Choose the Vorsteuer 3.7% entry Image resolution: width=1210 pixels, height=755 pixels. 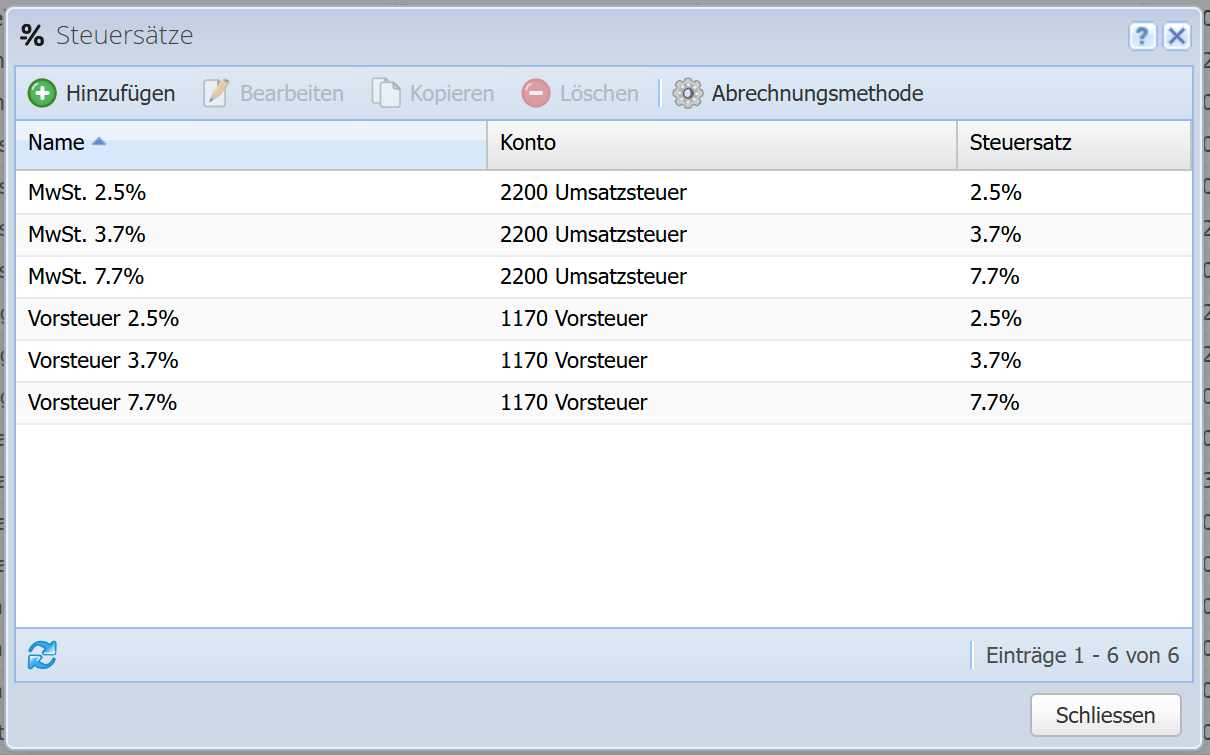(x=104, y=361)
